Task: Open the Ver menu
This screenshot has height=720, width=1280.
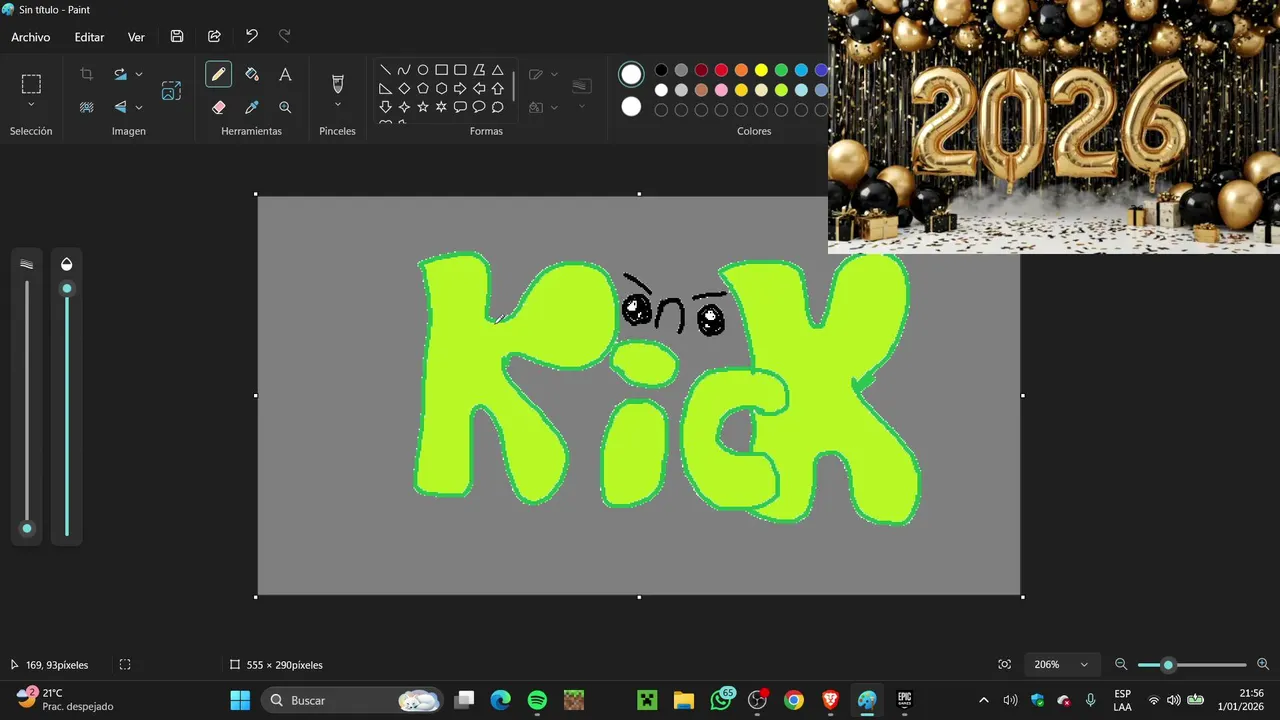Action: (136, 37)
